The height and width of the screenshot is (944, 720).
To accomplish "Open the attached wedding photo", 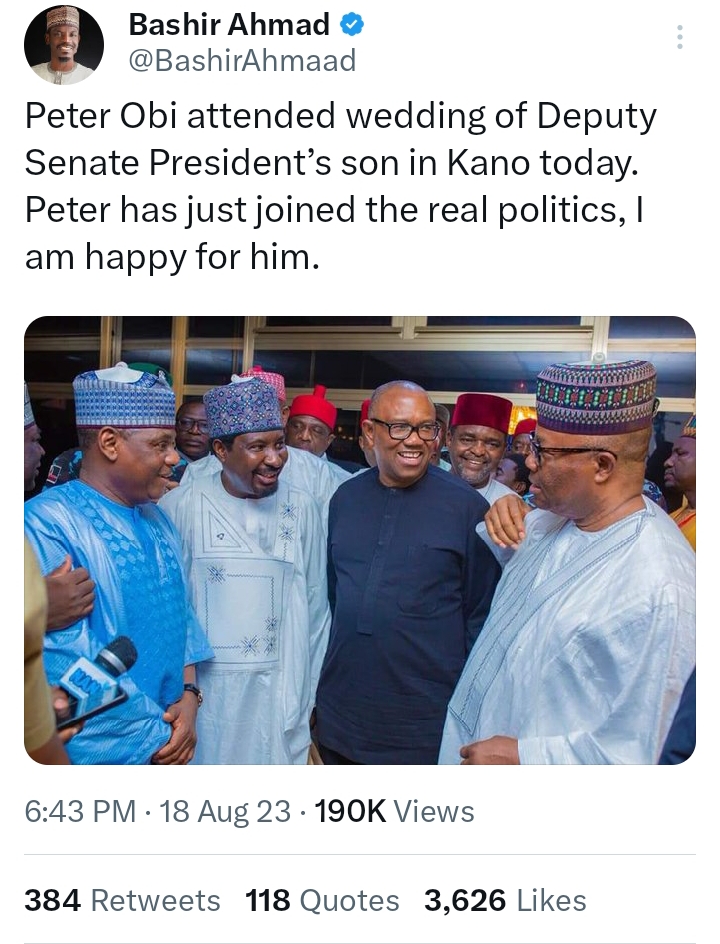I will click(x=360, y=540).
